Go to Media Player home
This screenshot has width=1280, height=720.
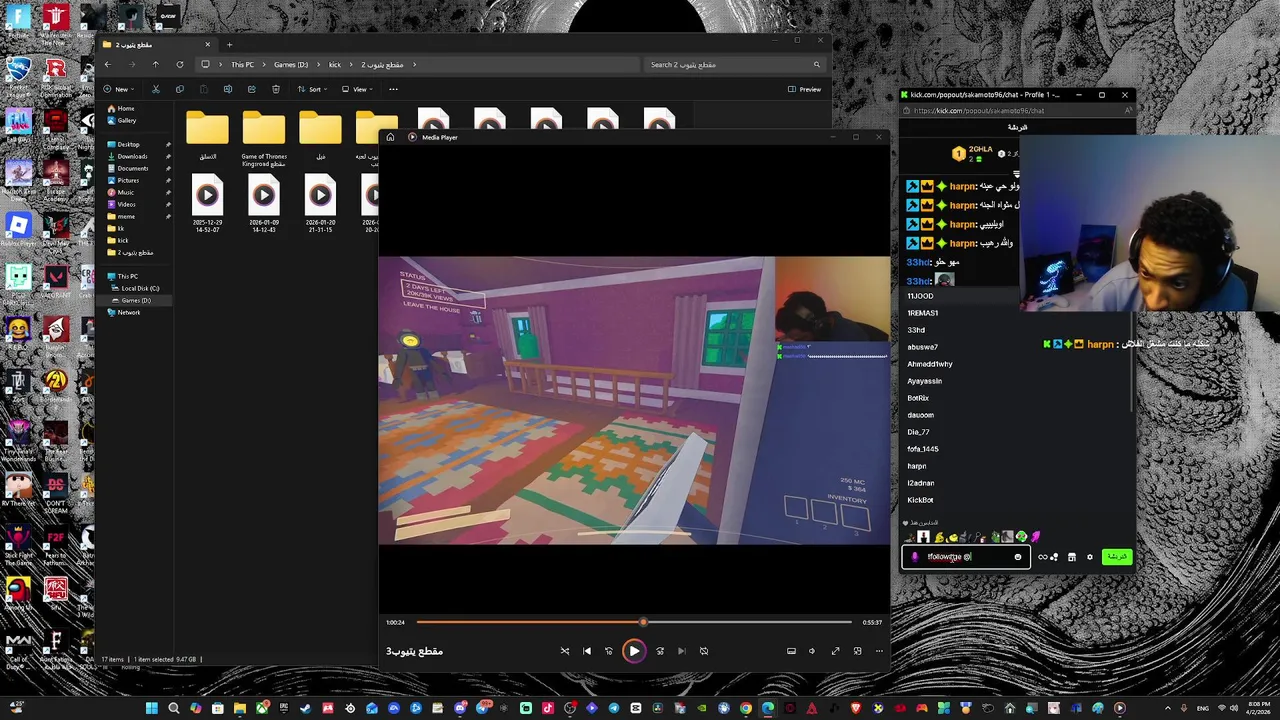(x=390, y=137)
